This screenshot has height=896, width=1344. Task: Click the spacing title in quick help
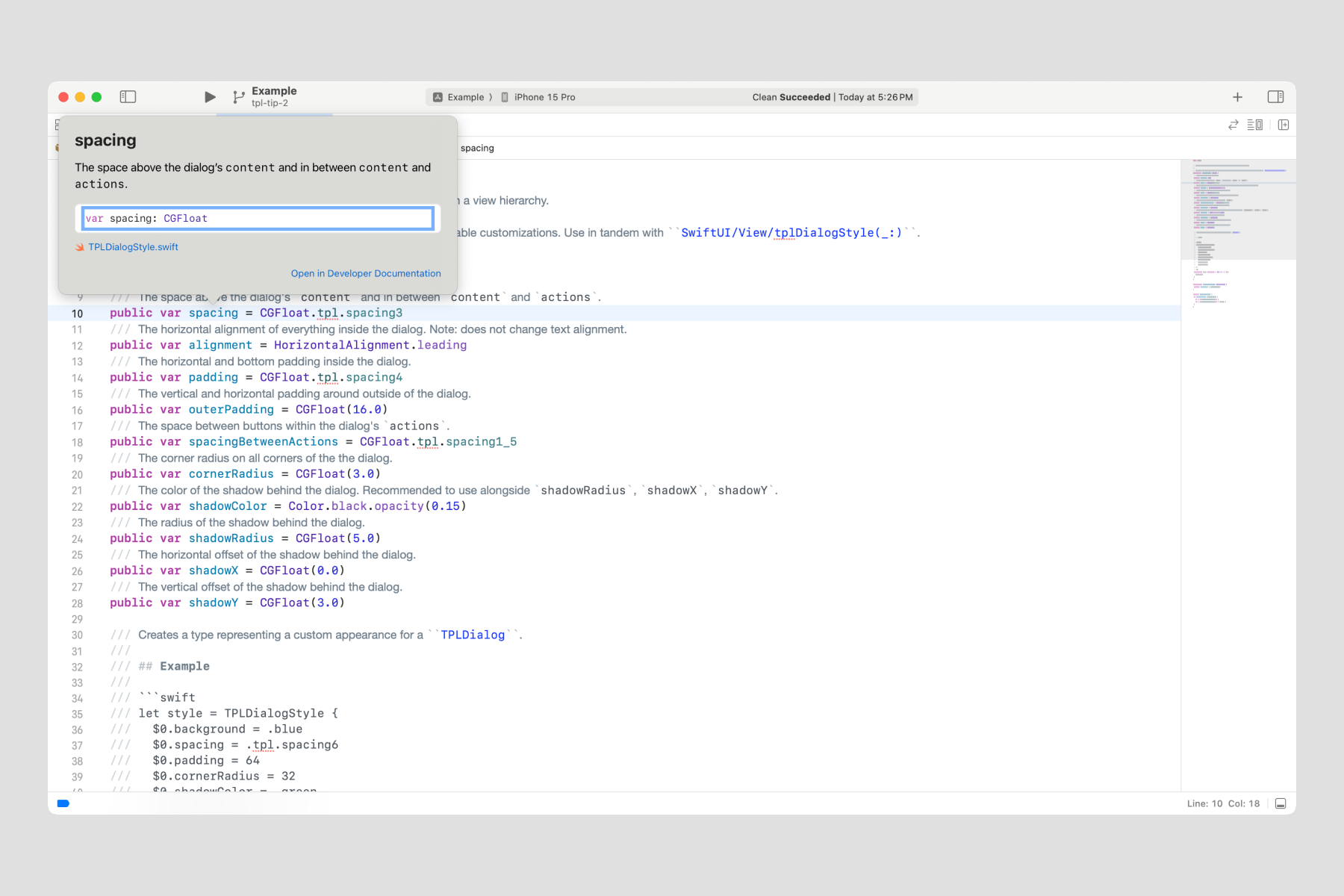pyautogui.click(x=105, y=140)
